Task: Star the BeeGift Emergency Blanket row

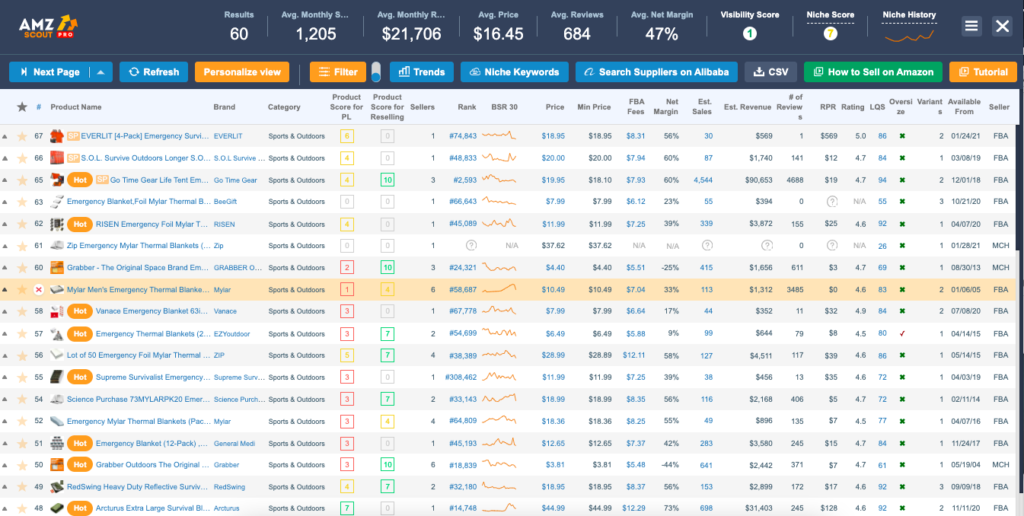Action: [x=22, y=202]
